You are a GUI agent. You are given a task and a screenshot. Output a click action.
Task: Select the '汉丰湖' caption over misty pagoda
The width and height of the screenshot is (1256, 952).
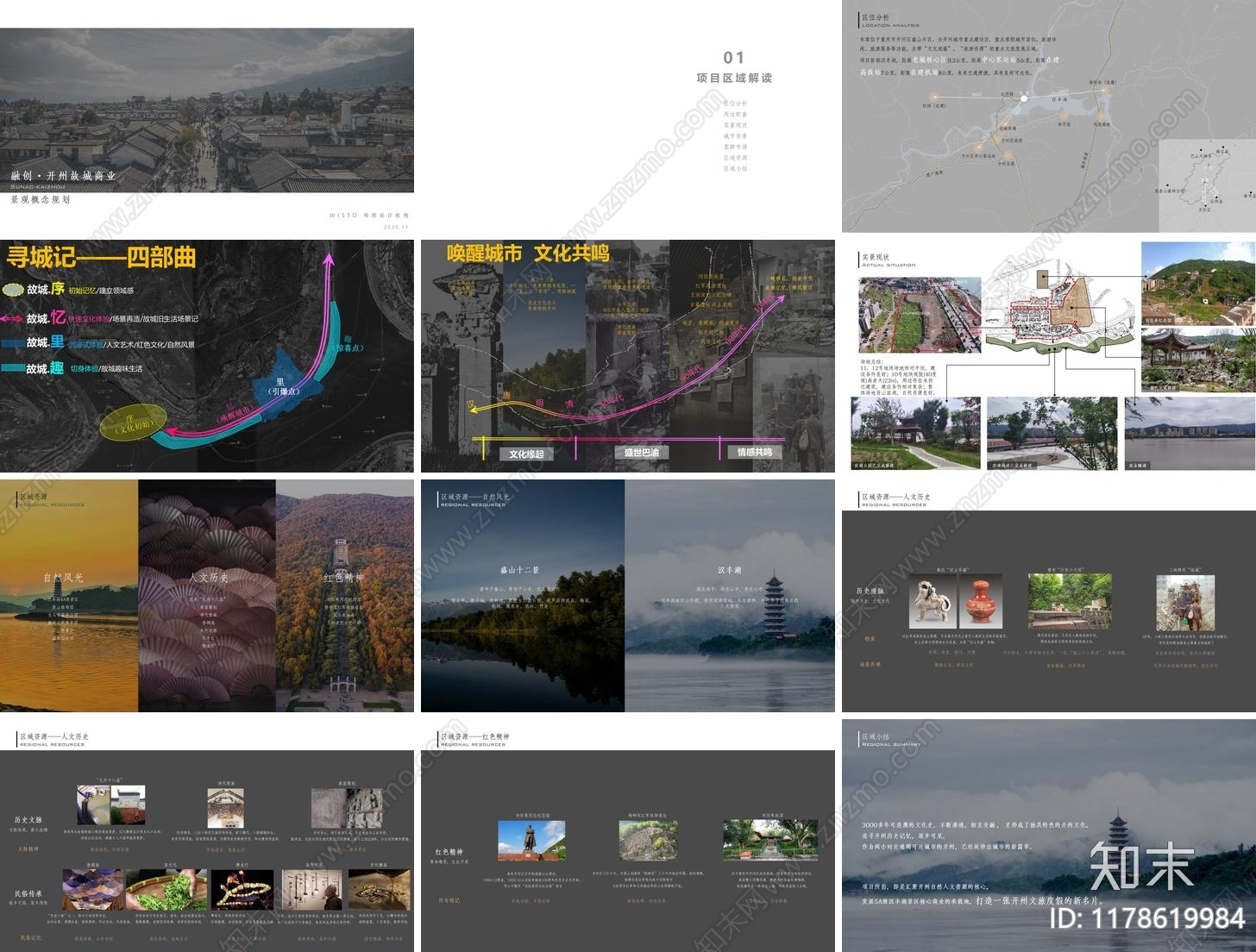730,571
